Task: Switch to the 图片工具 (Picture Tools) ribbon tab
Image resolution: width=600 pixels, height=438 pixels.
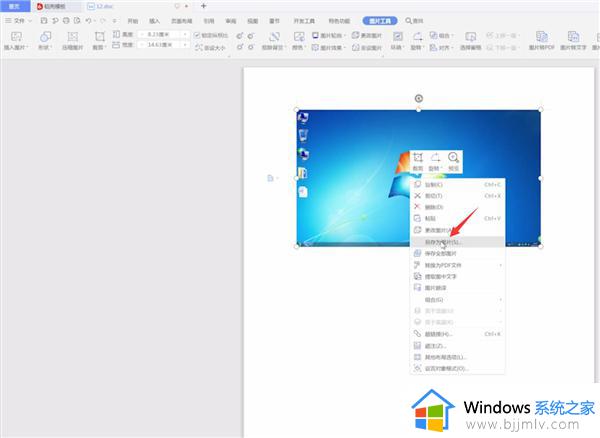Action: pyautogui.click(x=380, y=21)
